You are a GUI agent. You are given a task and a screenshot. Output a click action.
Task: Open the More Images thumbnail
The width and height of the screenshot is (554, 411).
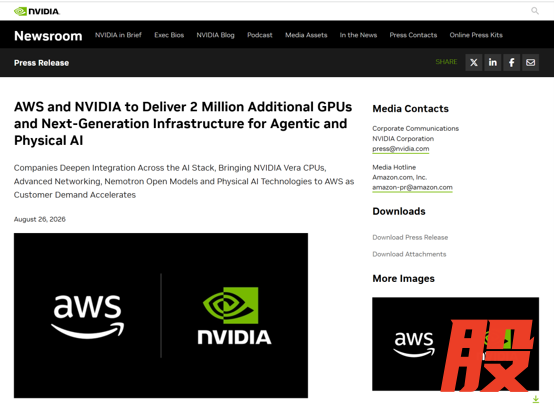pyautogui.click(x=455, y=344)
